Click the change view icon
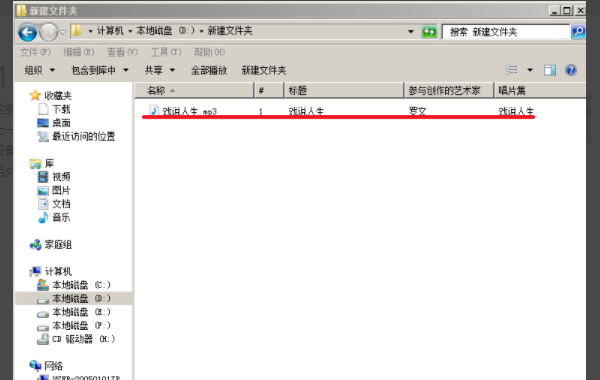 click(512, 70)
